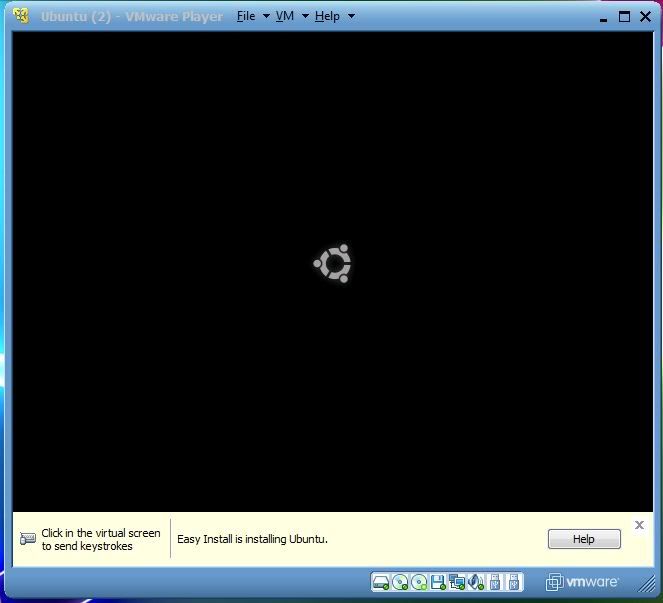Click the first CD/DVD drive icon
This screenshot has width=663, height=603.
pyautogui.click(x=400, y=582)
